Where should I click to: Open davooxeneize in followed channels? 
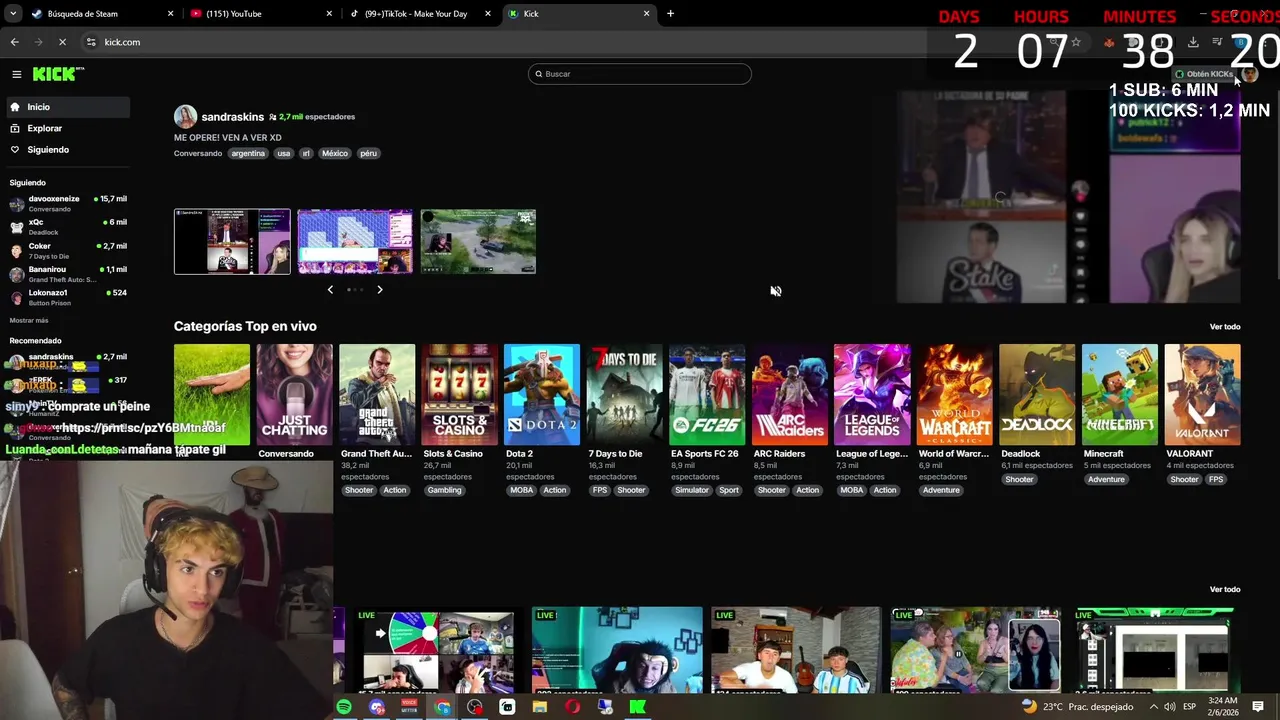coord(67,203)
